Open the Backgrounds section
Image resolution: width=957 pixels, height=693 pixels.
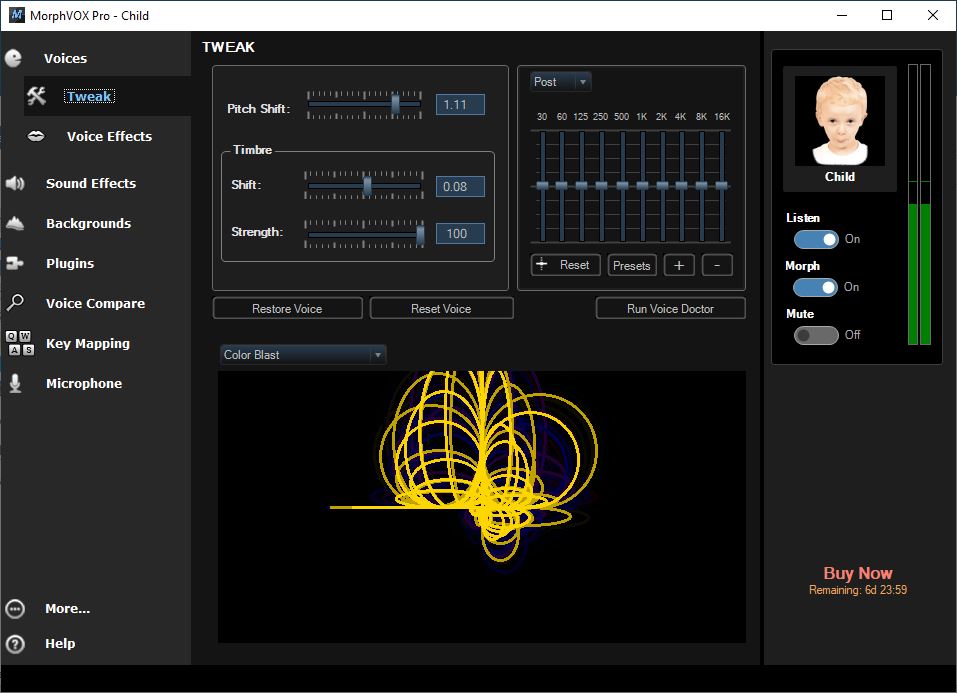pyautogui.click(x=88, y=223)
